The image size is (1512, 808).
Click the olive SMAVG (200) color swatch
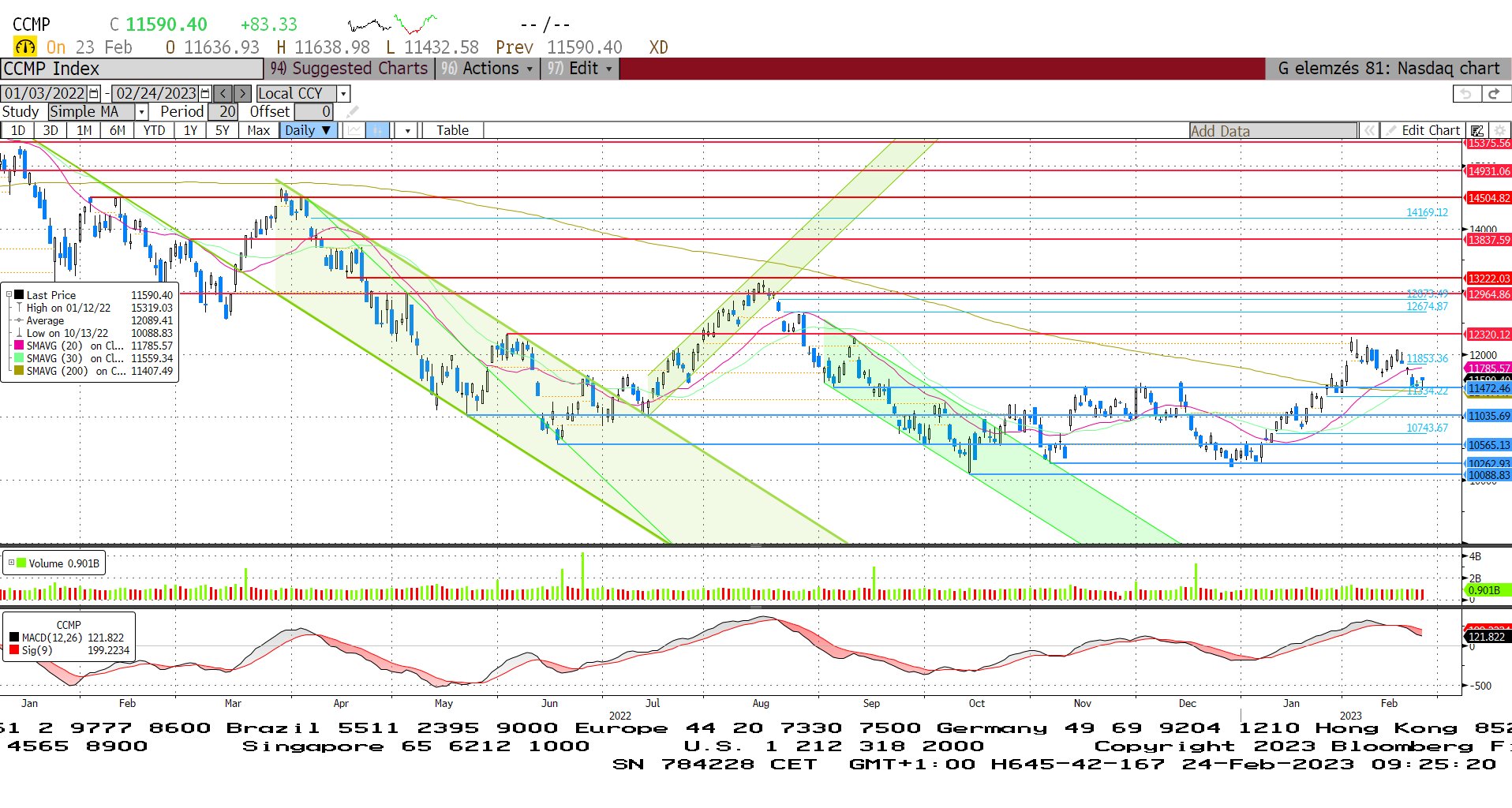click(x=19, y=371)
